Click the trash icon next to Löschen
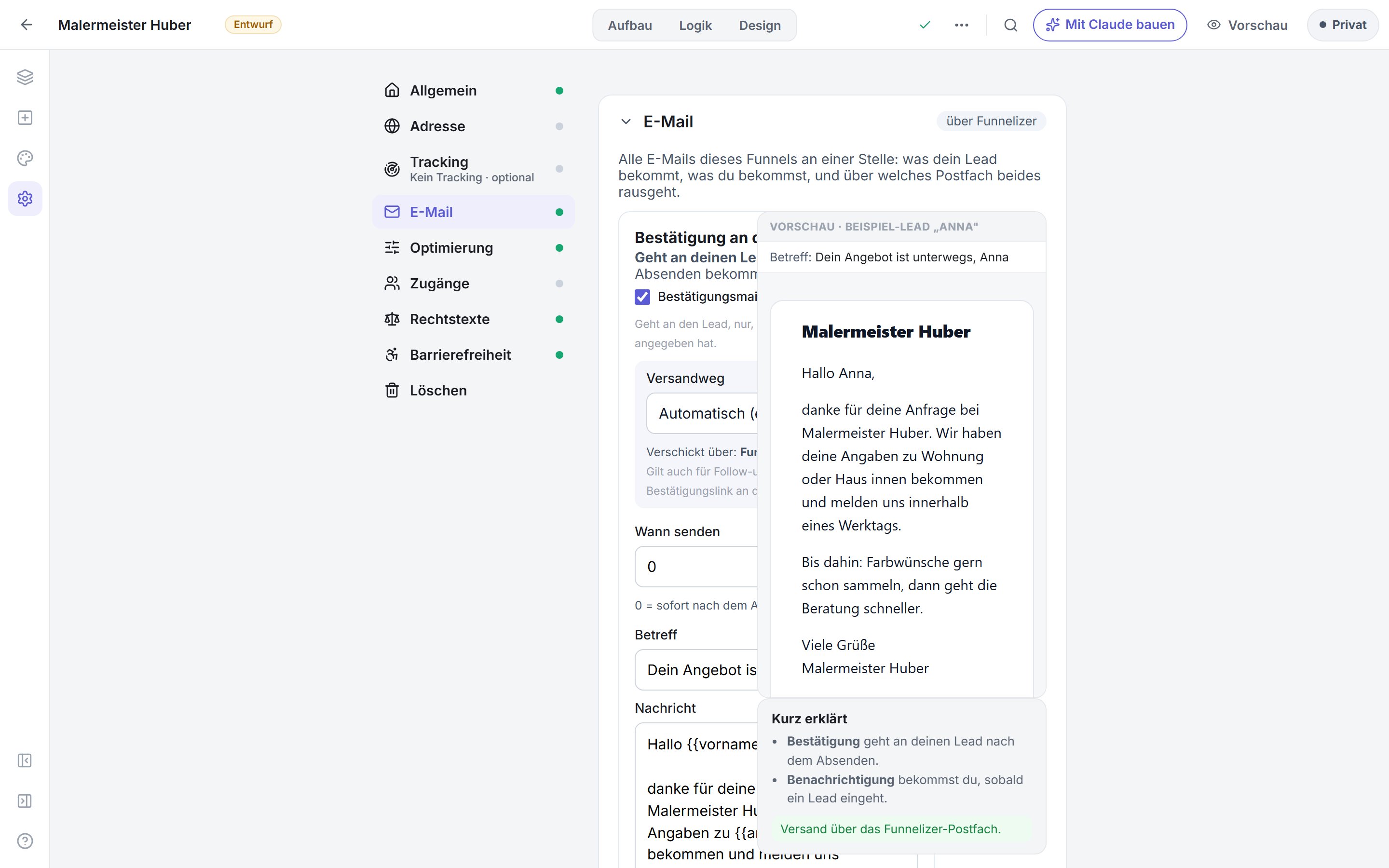Image resolution: width=1389 pixels, height=868 pixels. (x=392, y=391)
